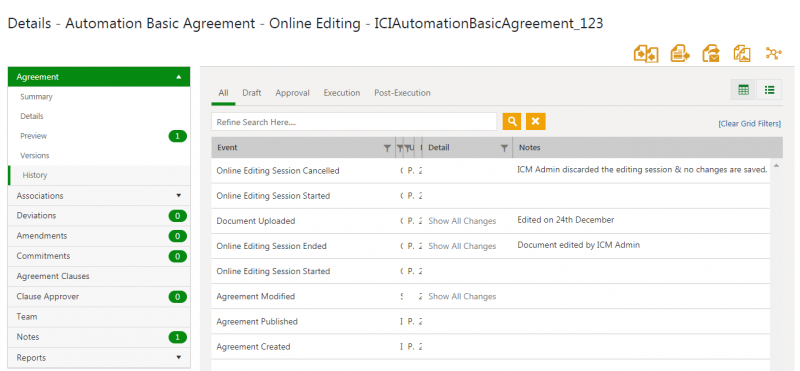Switch to list view
Viewport: 800px width, 371px height.
[769, 90]
